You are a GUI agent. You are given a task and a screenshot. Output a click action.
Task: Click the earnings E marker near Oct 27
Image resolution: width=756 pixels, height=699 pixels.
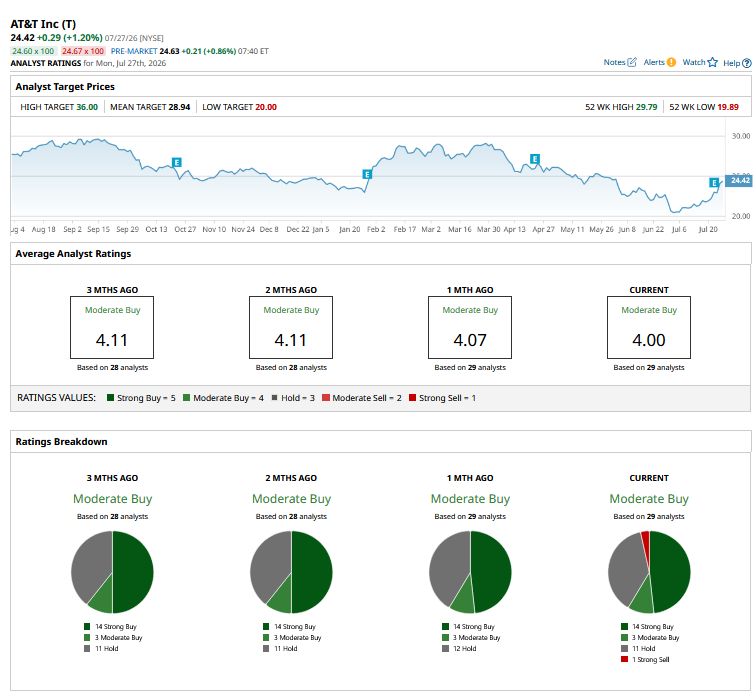[x=177, y=162]
